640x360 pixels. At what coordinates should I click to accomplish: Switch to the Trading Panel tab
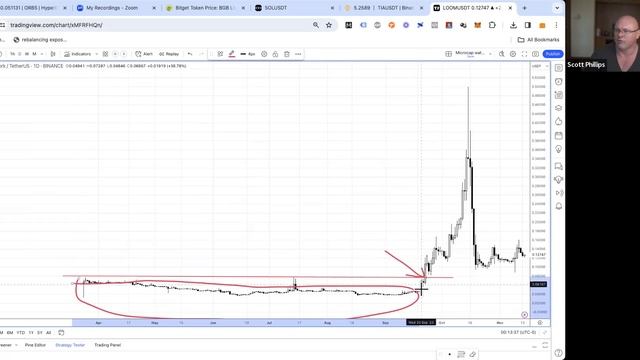pyautogui.click(x=108, y=345)
